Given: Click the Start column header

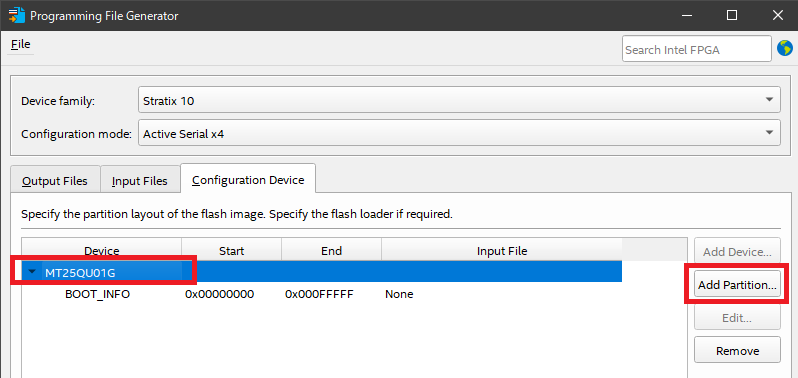Looking at the screenshot, I should (232, 250).
